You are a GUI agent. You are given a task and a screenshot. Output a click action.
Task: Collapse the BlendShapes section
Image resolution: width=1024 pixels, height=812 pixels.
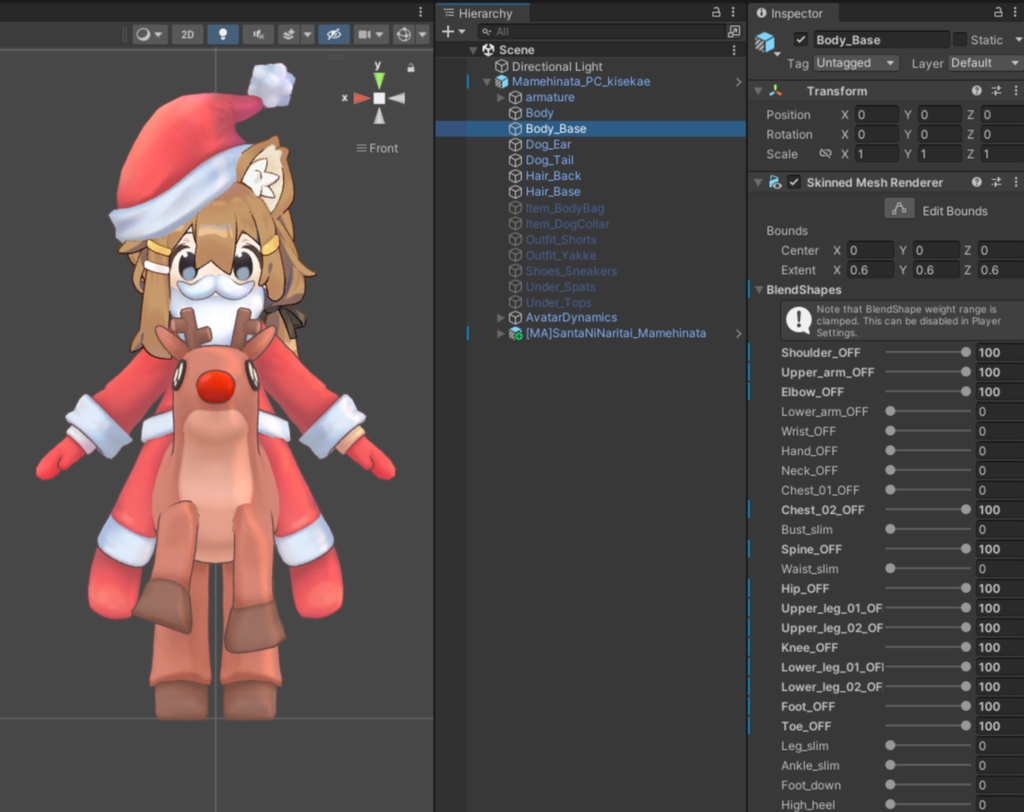coord(759,289)
